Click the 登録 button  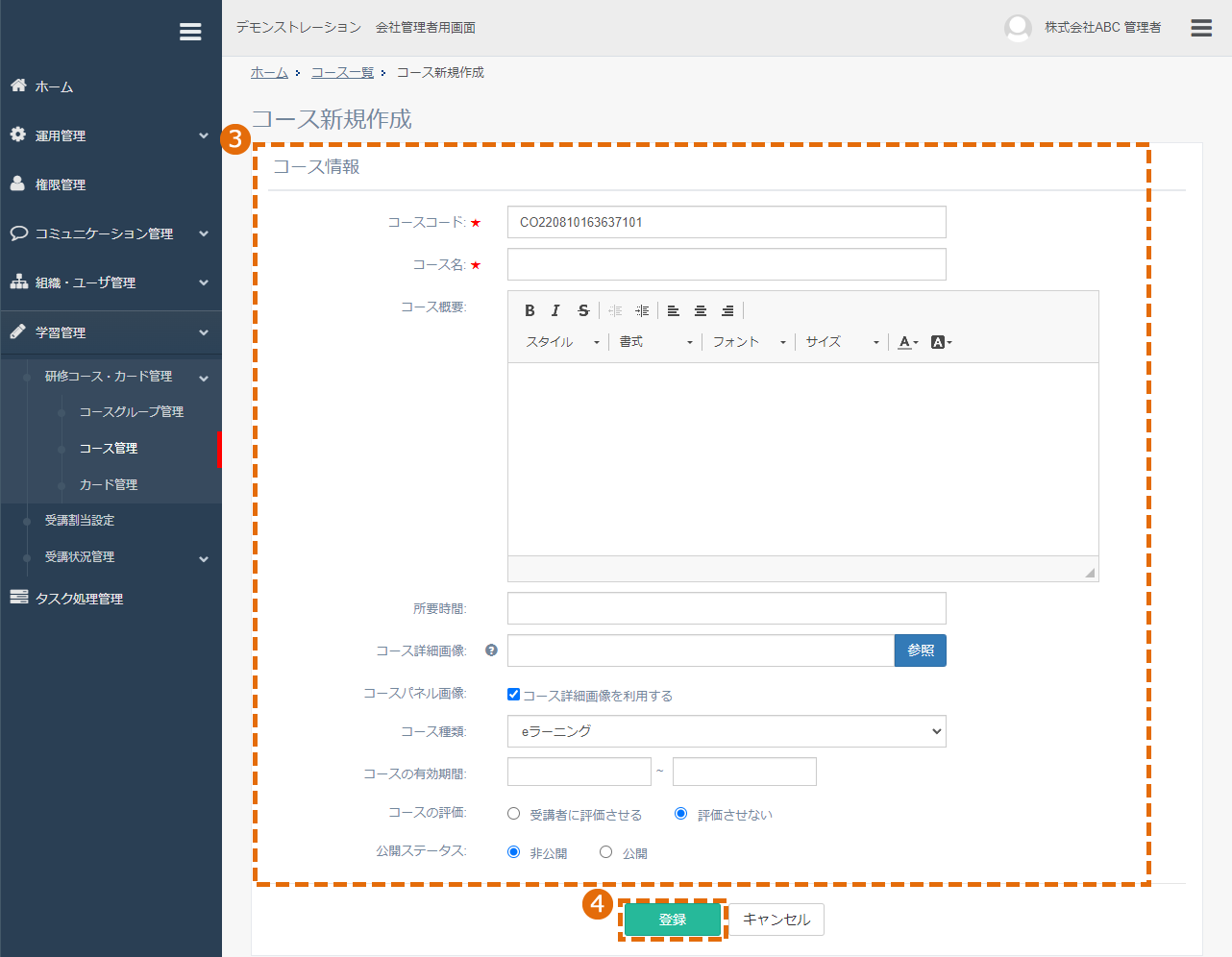673,920
